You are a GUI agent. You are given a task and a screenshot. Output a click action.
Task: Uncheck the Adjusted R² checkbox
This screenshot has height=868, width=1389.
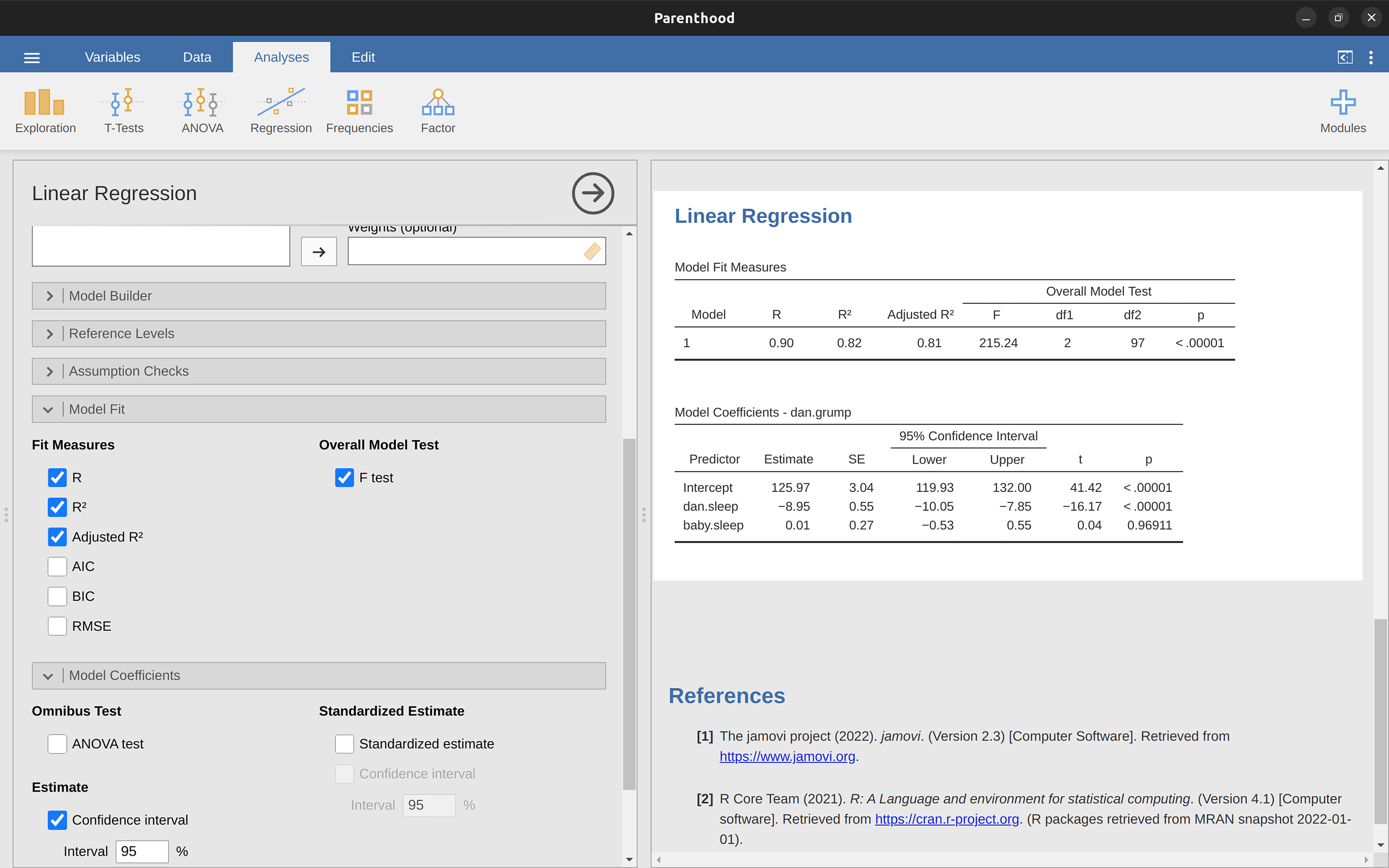(57, 537)
